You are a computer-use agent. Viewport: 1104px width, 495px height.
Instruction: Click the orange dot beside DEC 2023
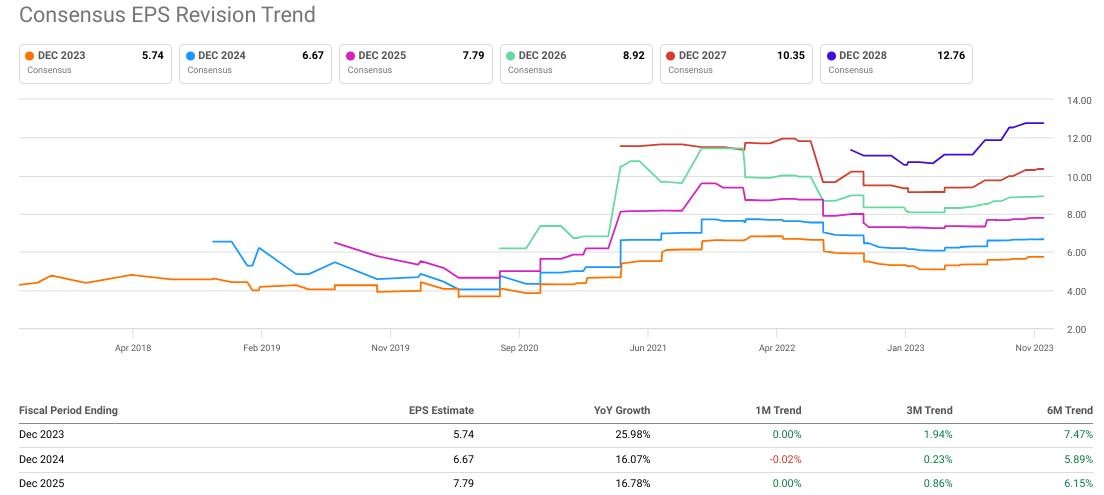pos(30,56)
